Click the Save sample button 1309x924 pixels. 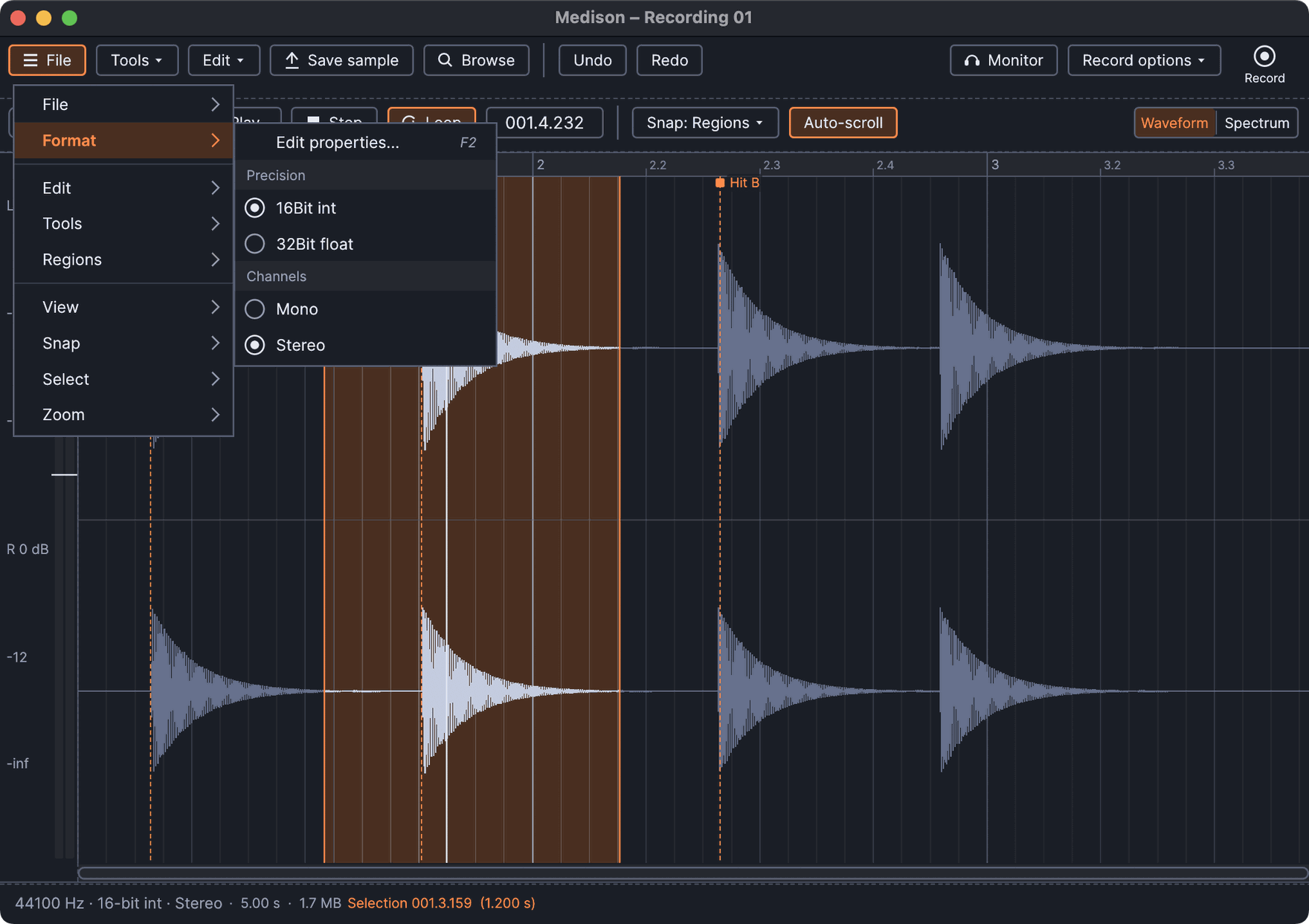tap(341, 60)
